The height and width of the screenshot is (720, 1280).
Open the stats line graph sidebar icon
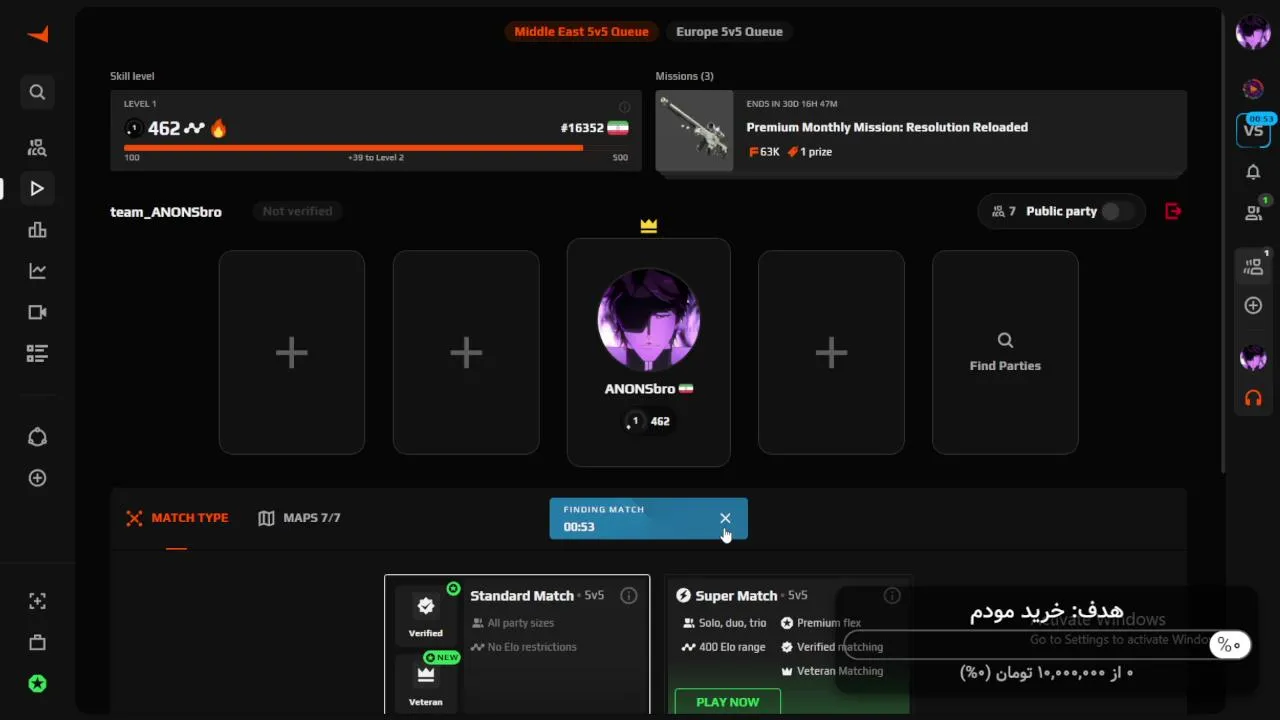37,271
